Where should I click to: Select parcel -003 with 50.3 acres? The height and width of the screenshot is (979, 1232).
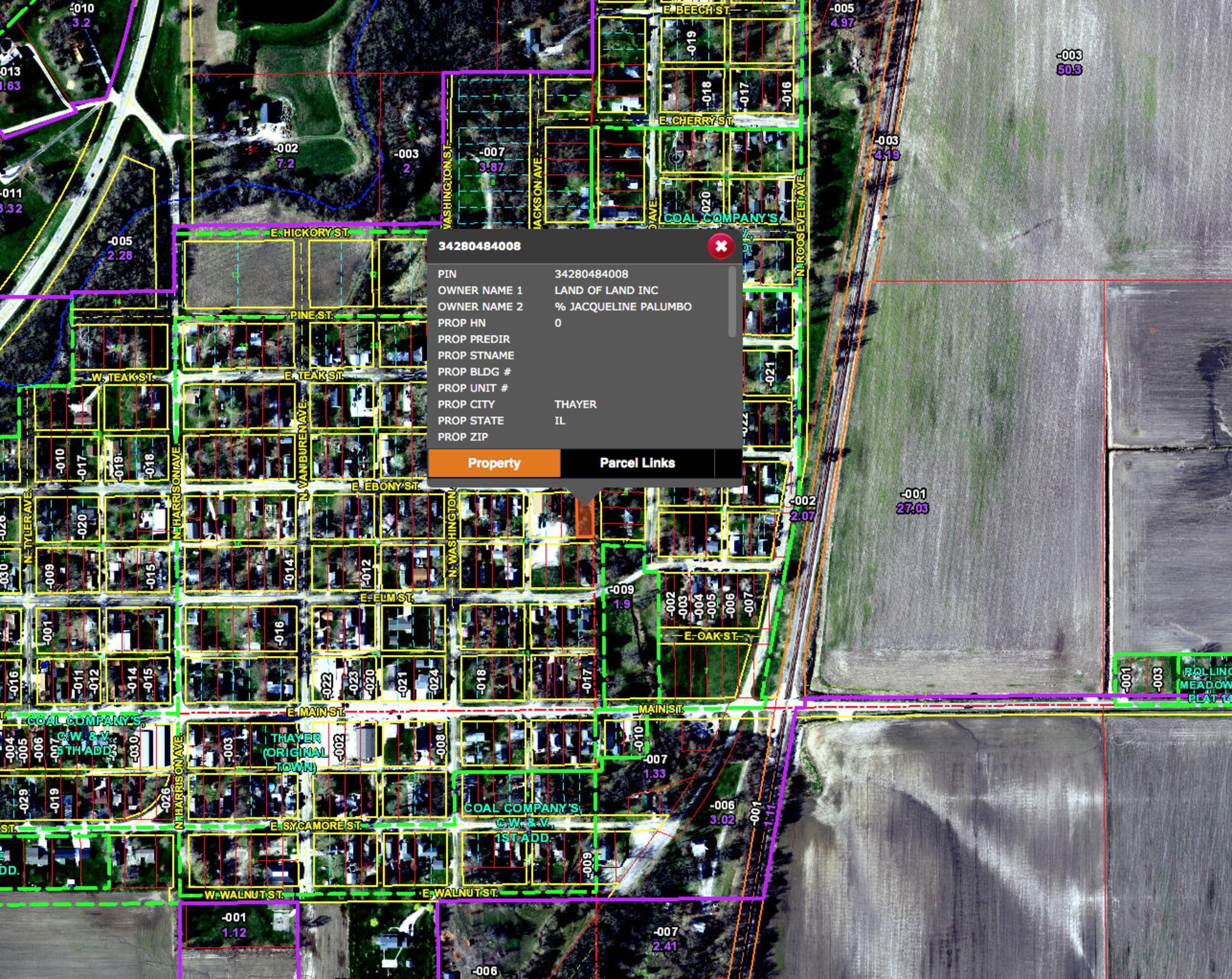pos(1069,62)
